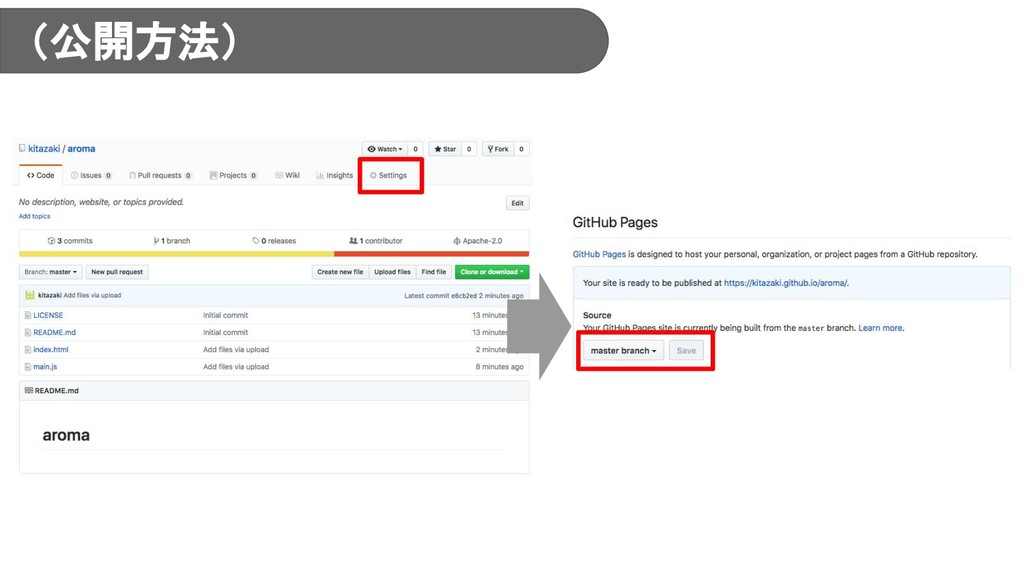The width and height of the screenshot is (1024, 576).
Task: Click the Watch count 0 badge
Action: point(415,149)
